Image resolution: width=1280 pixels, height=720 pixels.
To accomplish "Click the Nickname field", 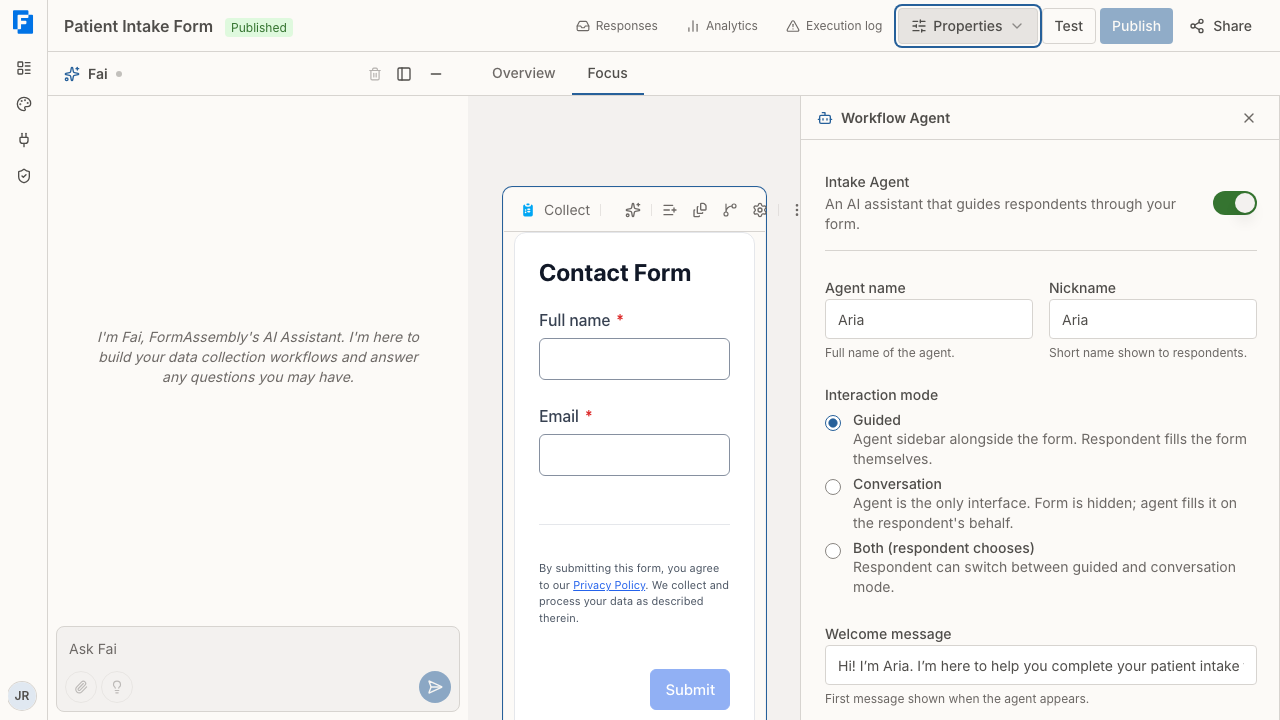I will click(1153, 320).
